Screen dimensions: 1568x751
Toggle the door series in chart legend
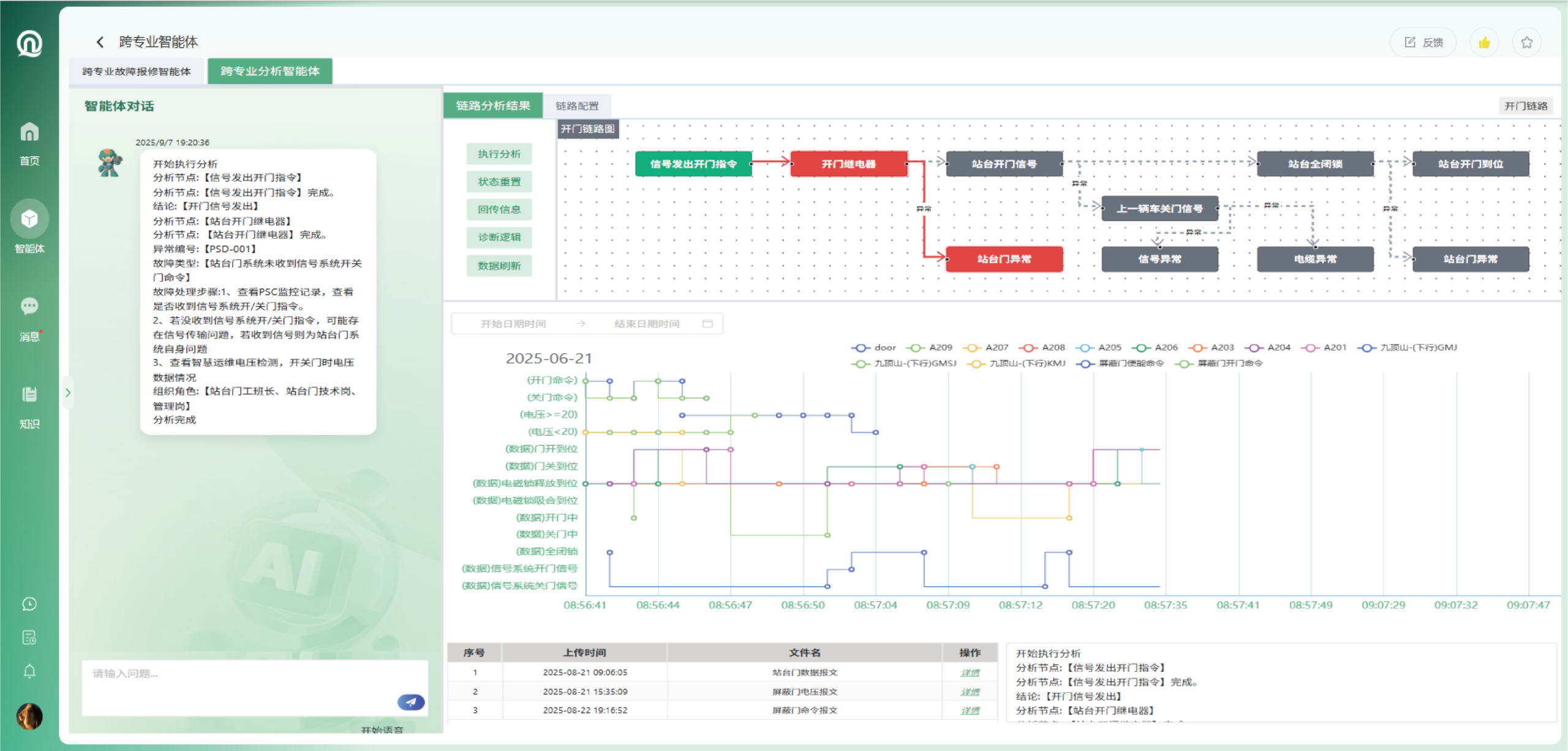tap(874, 347)
